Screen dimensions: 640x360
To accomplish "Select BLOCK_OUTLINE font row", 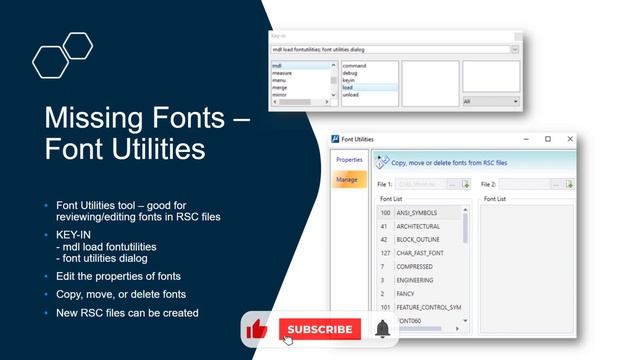I will point(419,240).
